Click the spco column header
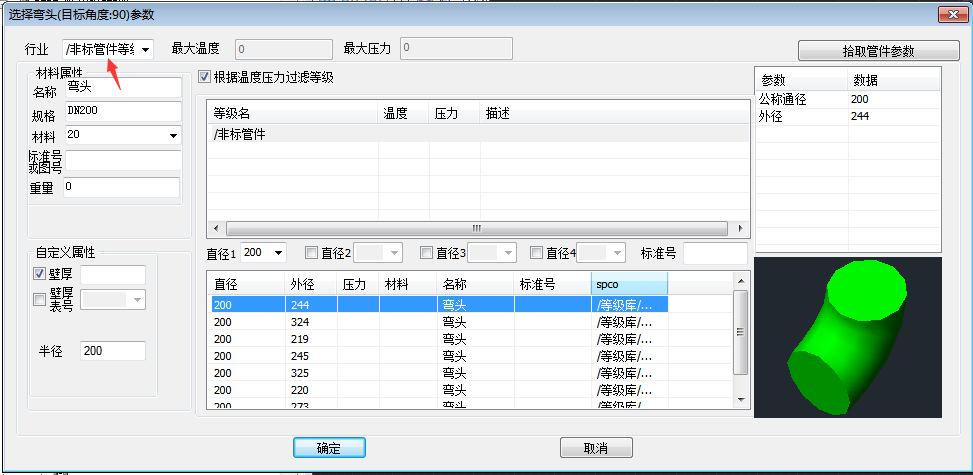 tap(628, 285)
